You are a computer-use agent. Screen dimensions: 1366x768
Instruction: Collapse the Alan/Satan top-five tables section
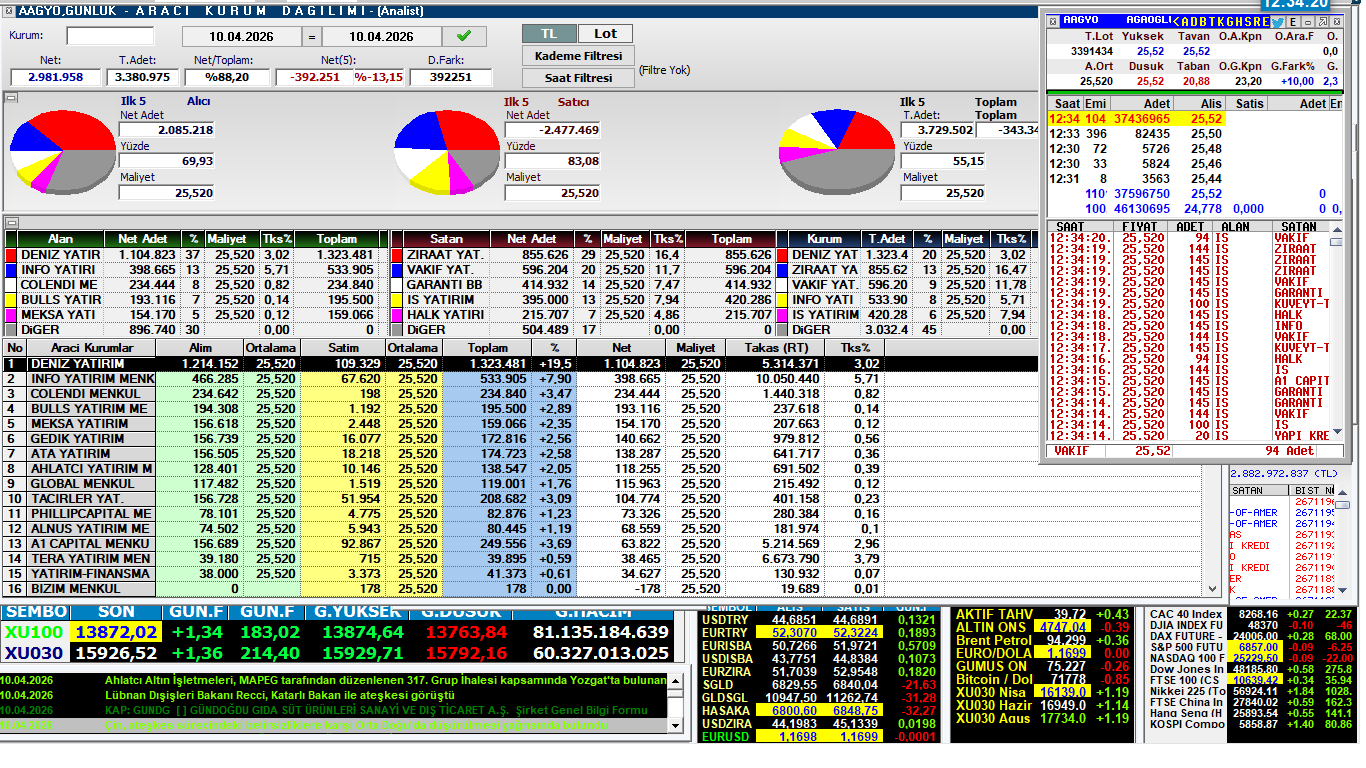[x=10, y=223]
